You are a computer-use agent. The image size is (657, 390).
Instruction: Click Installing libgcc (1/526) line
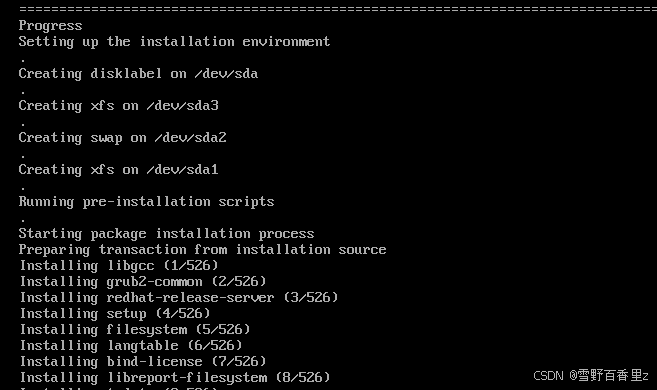click(x=119, y=266)
